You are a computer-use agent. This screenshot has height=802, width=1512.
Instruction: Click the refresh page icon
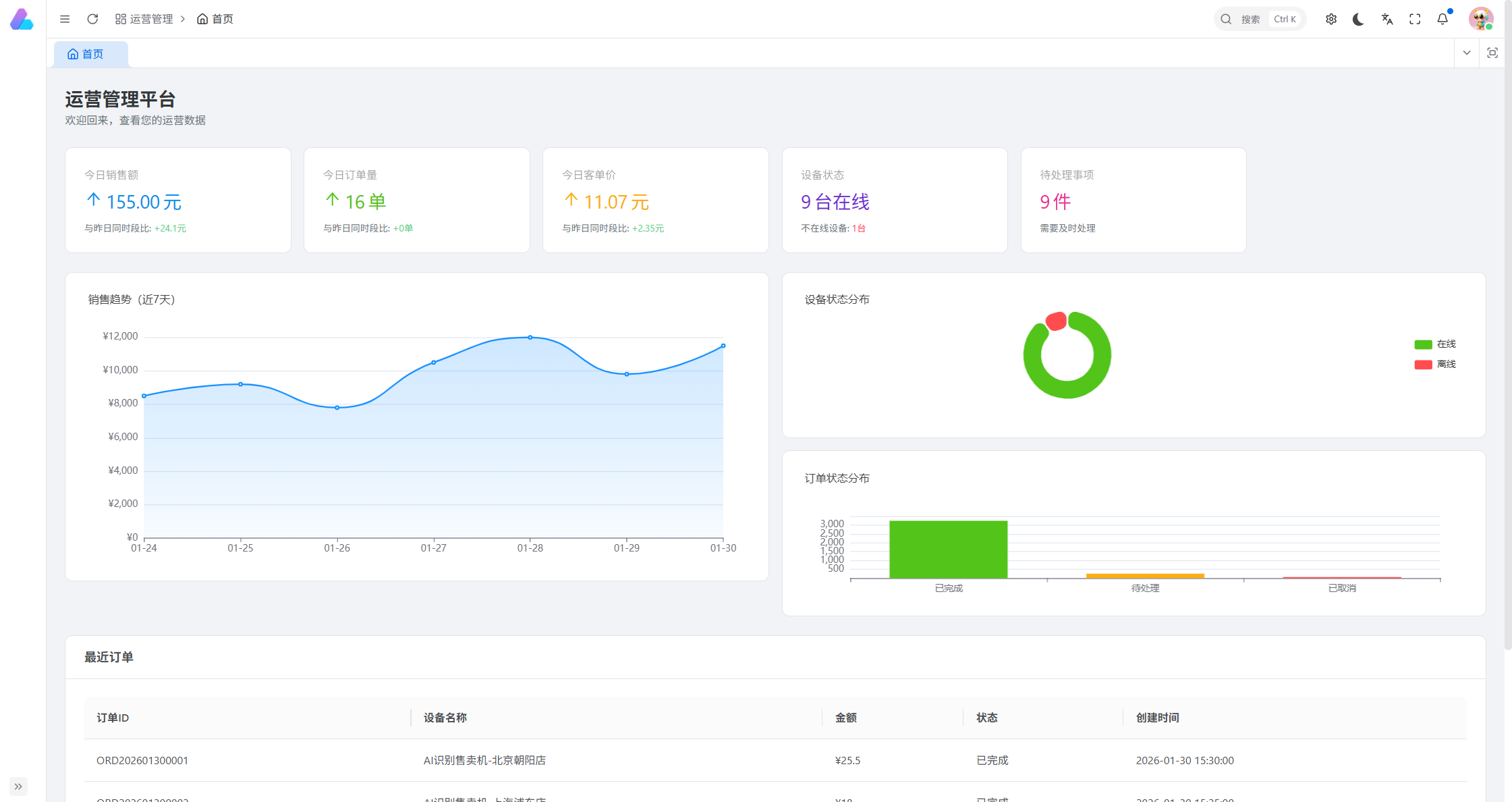(x=92, y=19)
